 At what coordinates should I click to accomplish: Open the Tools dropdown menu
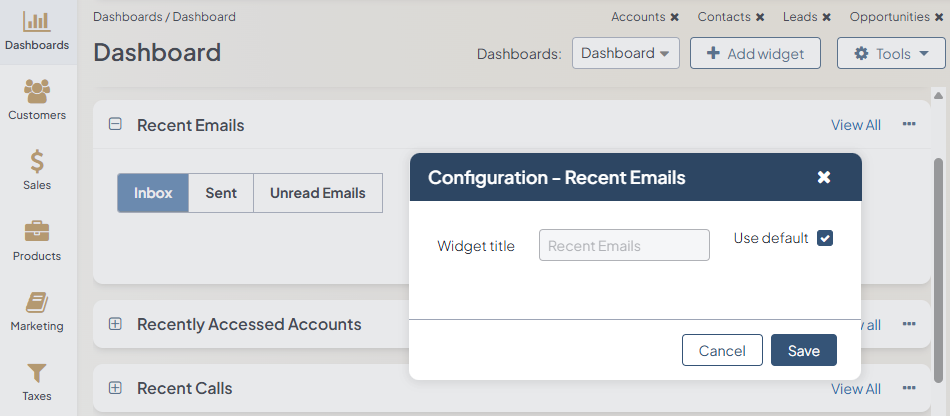point(884,54)
